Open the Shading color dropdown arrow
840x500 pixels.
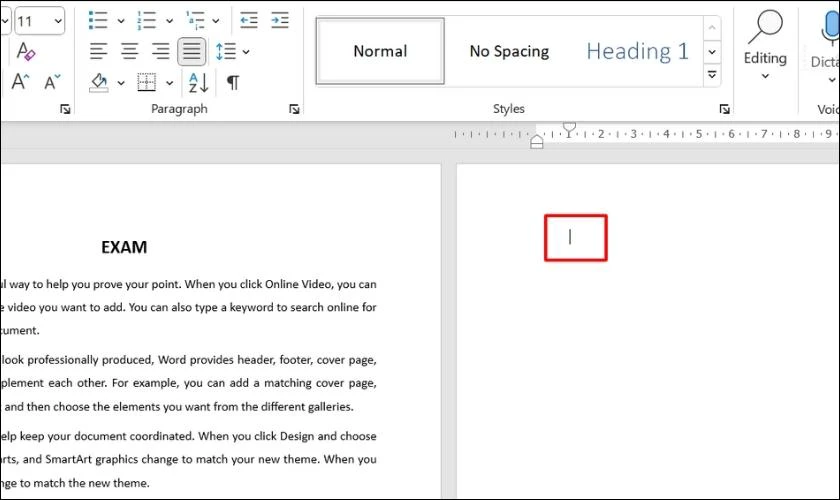pyautogui.click(x=121, y=83)
